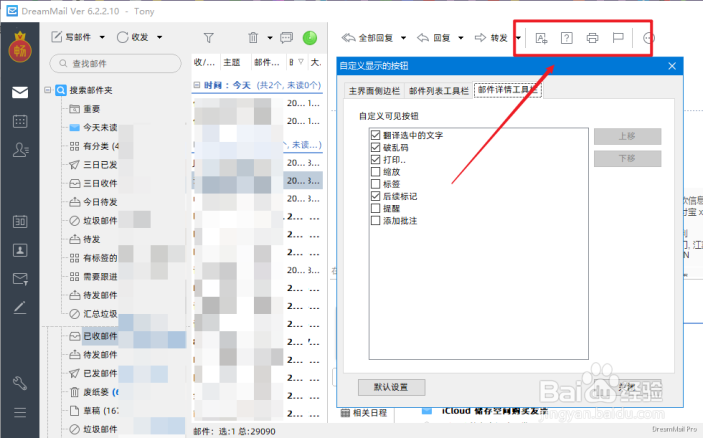703x438 pixels.
Task: Open the Reply All dropdown arrow
Action: pos(404,38)
